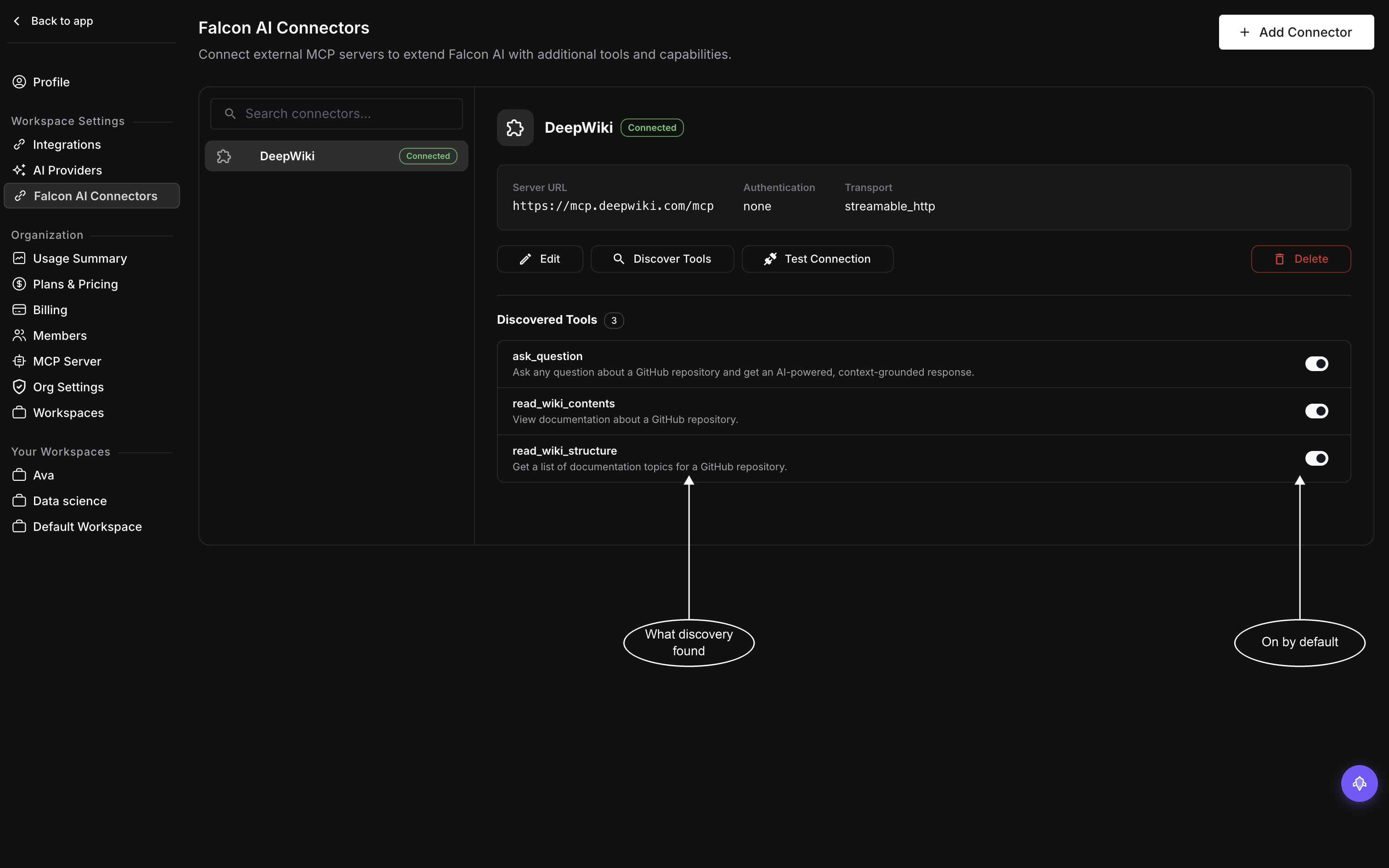1389x868 pixels.
Task: Click the pencil icon on Edit button
Action: point(525,259)
